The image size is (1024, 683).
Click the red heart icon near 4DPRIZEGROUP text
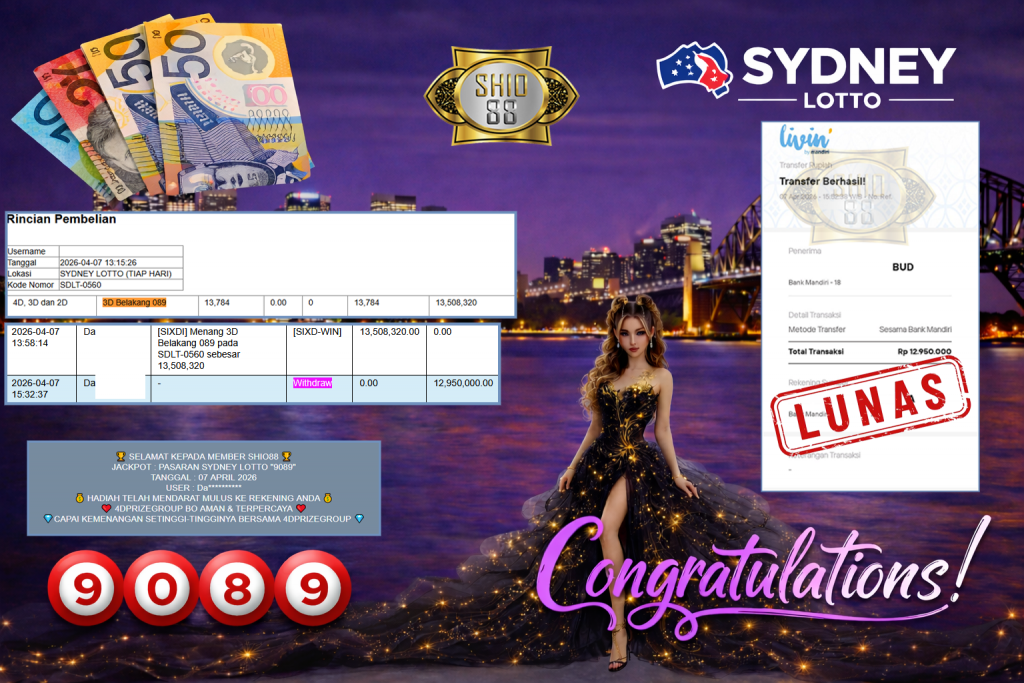click(x=107, y=508)
